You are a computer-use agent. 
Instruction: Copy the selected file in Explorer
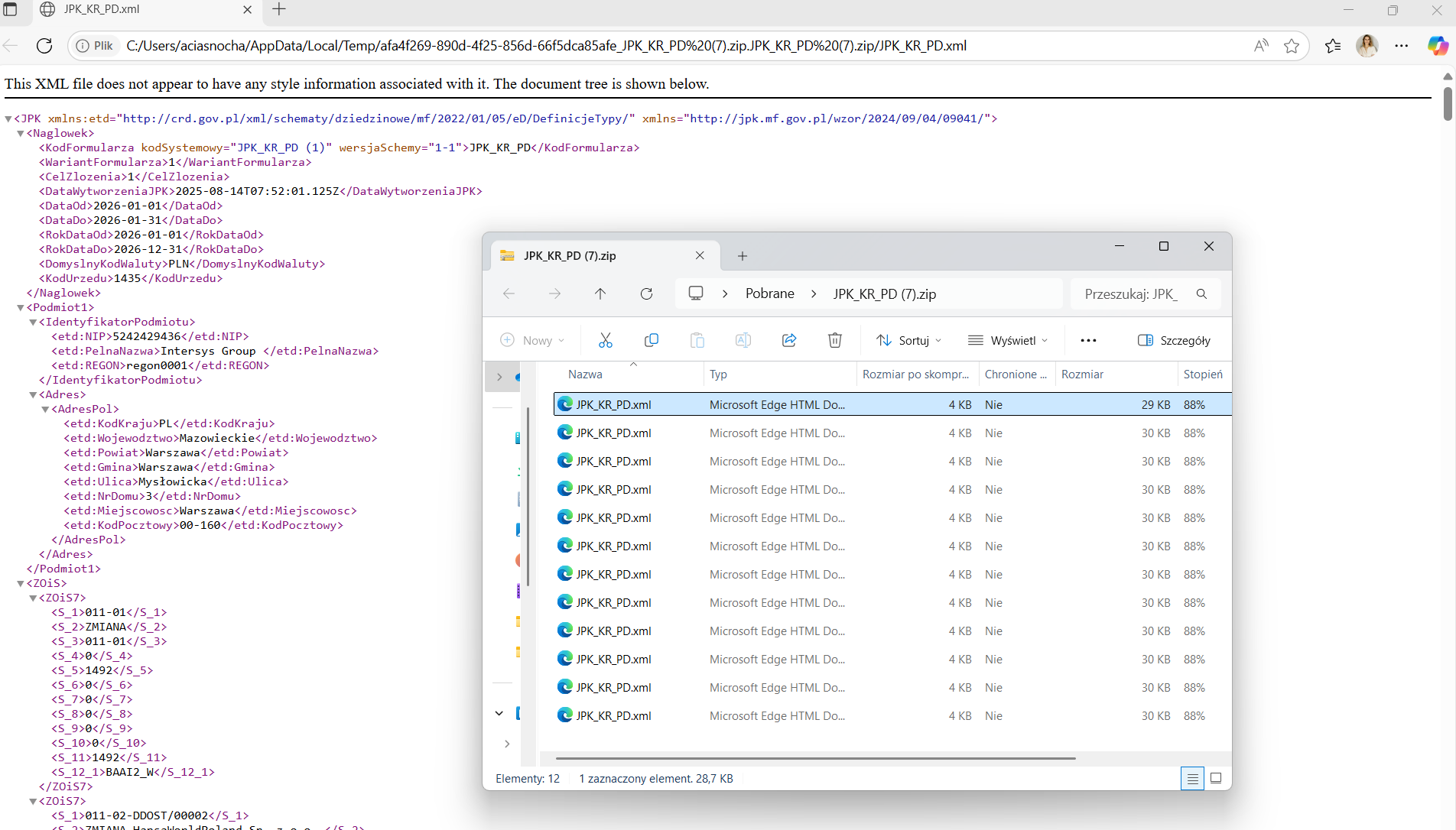651,340
